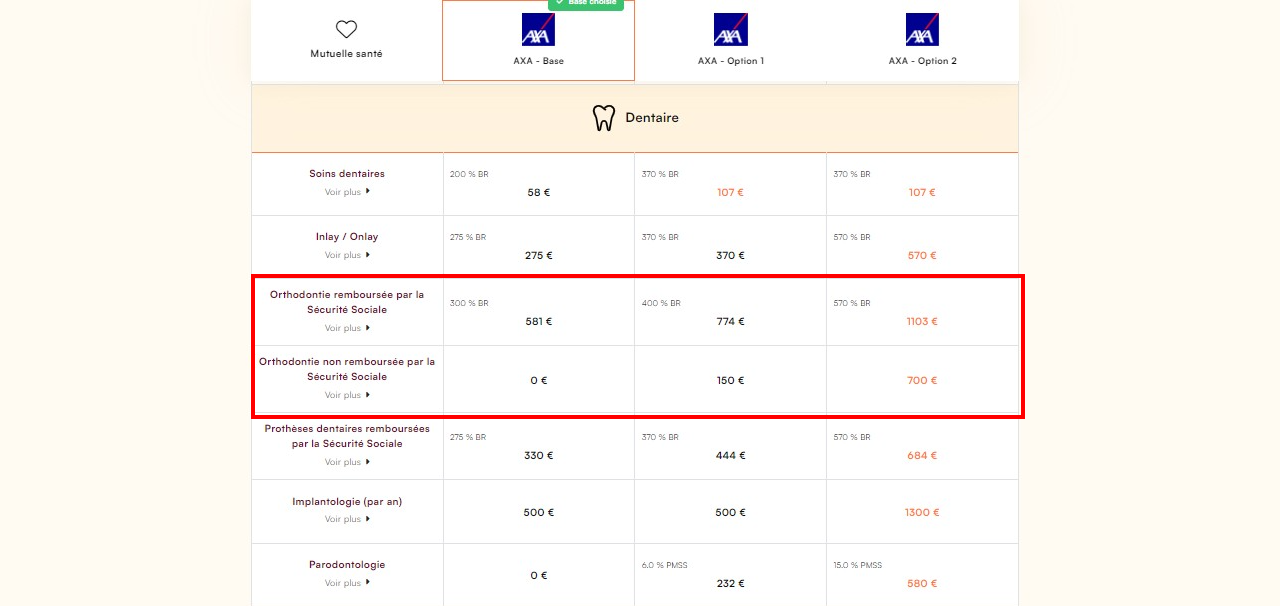This screenshot has height=606, width=1280.
Task: Click the 581 € orthodontie value
Action: coord(539,322)
